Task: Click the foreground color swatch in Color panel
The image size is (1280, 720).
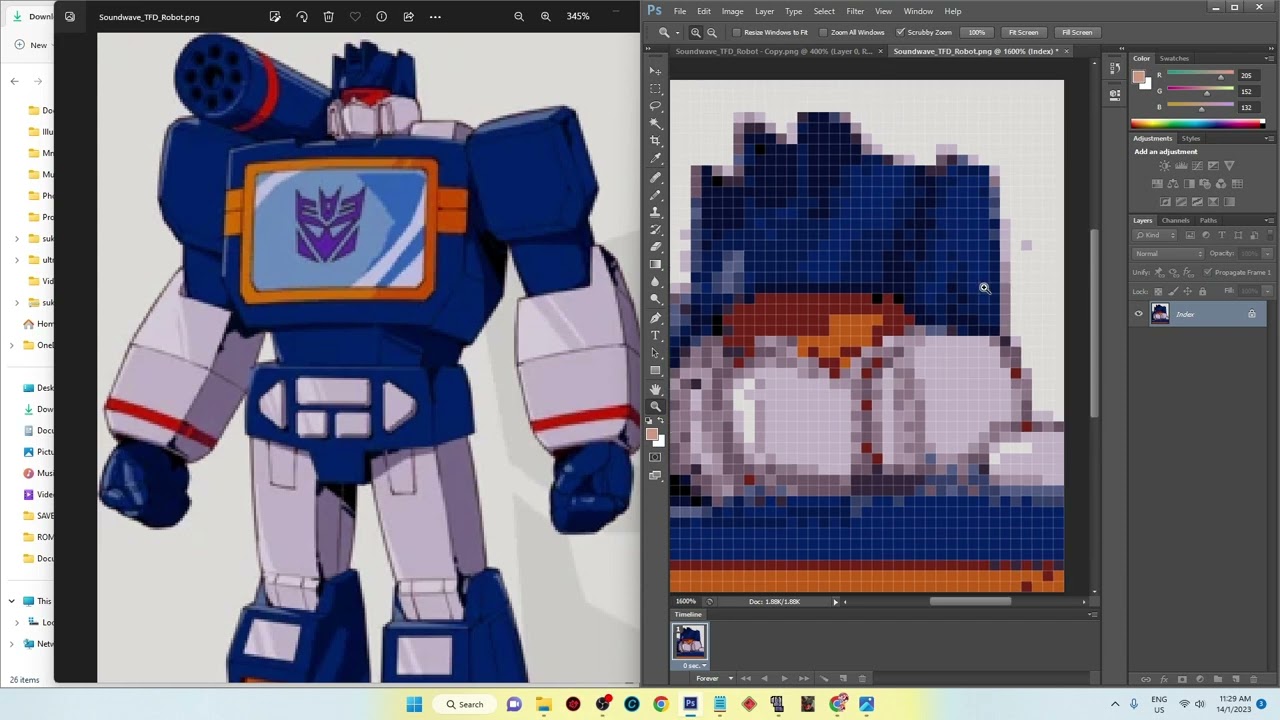Action: 1139,76
